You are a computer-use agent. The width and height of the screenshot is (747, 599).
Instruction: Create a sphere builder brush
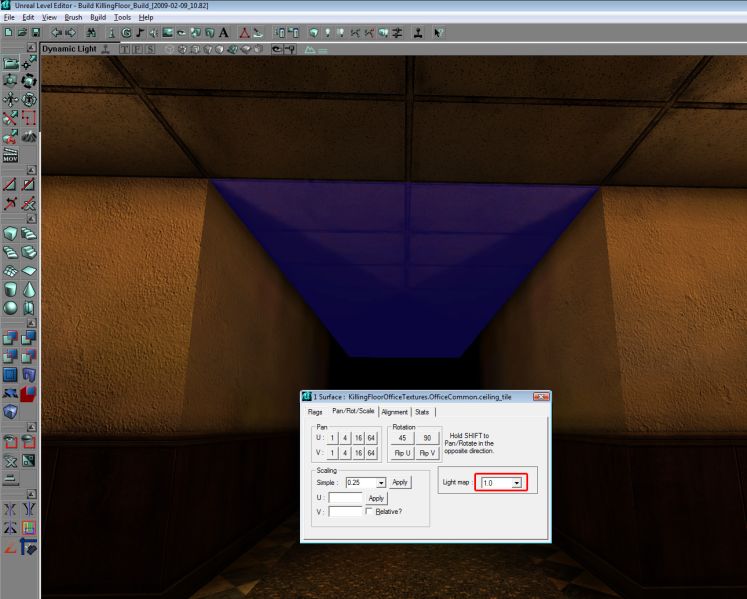[x=10, y=308]
